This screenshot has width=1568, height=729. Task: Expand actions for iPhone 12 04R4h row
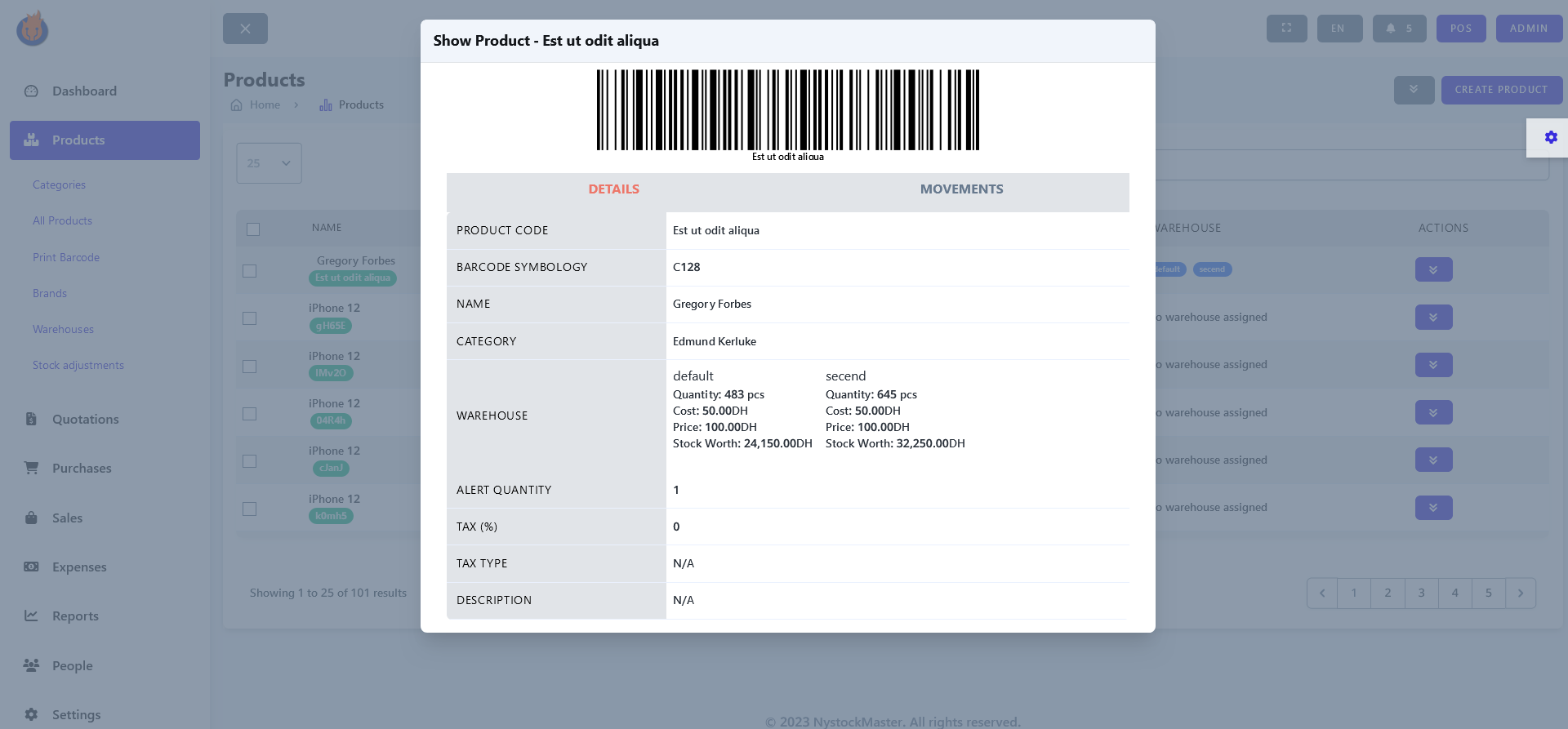click(1433, 412)
